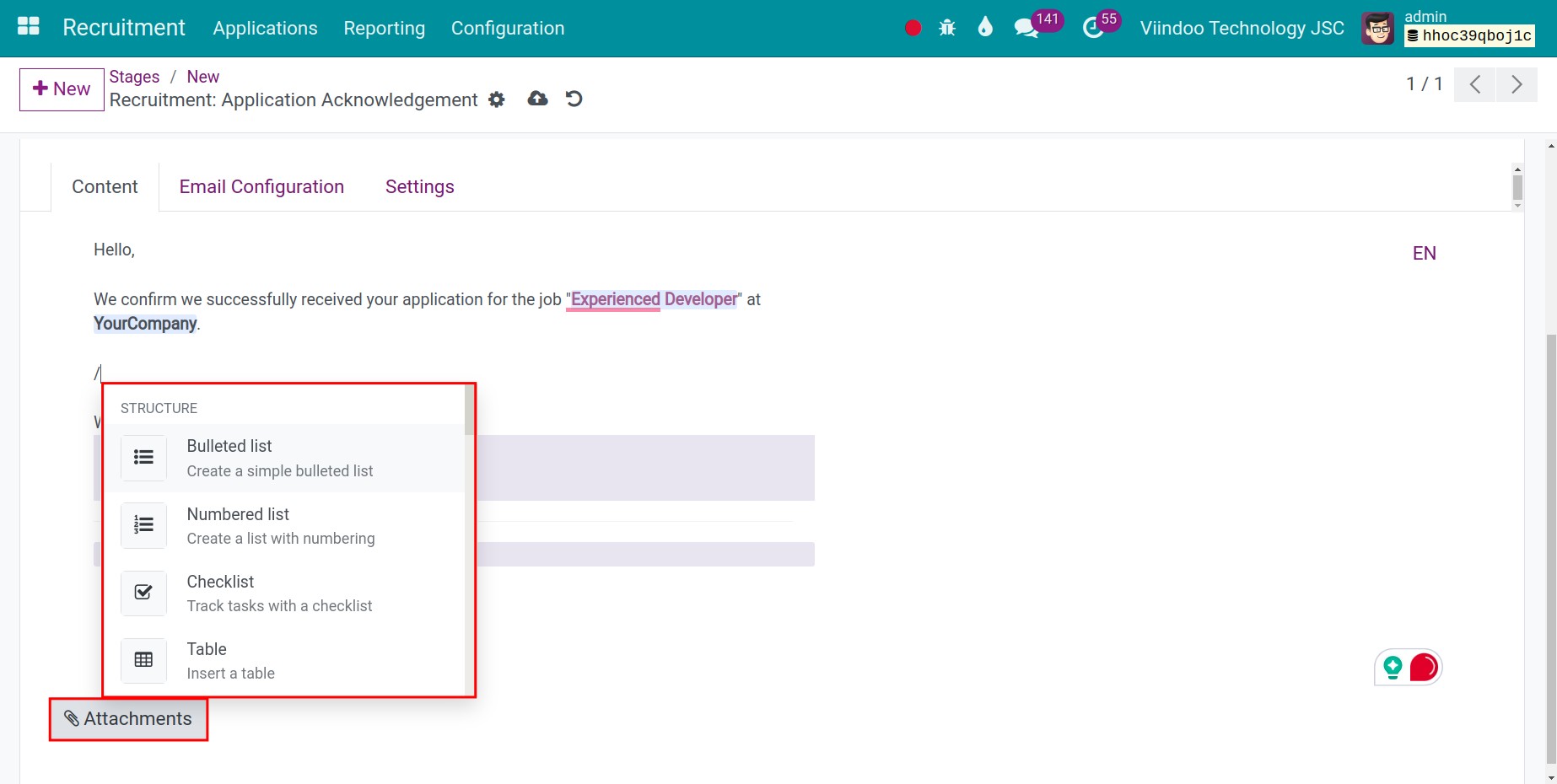Click the gear icon next to the template title
This screenshot has width=1557, height=784.
(497, 99)
